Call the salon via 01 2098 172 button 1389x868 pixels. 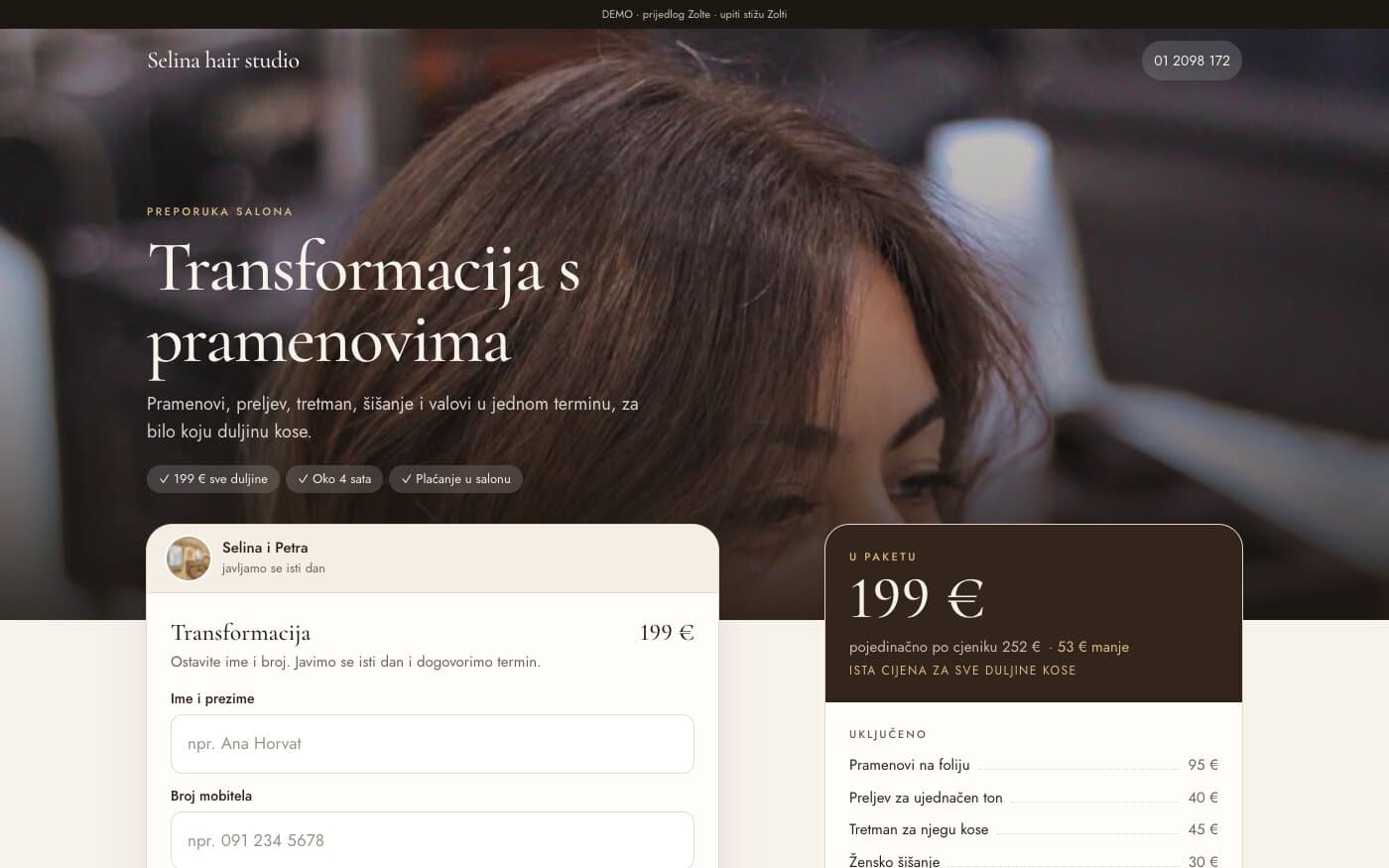tap(1192, 61)
